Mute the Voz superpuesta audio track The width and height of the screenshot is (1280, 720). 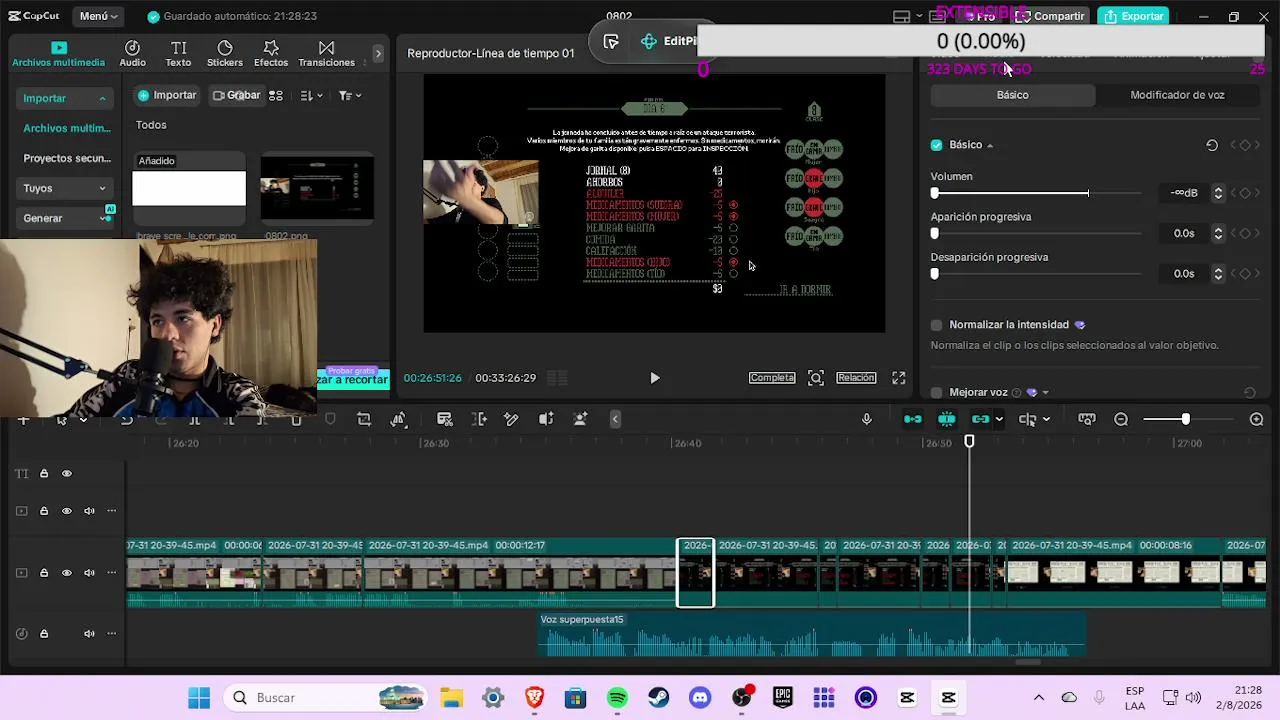[x=89, y=633]
